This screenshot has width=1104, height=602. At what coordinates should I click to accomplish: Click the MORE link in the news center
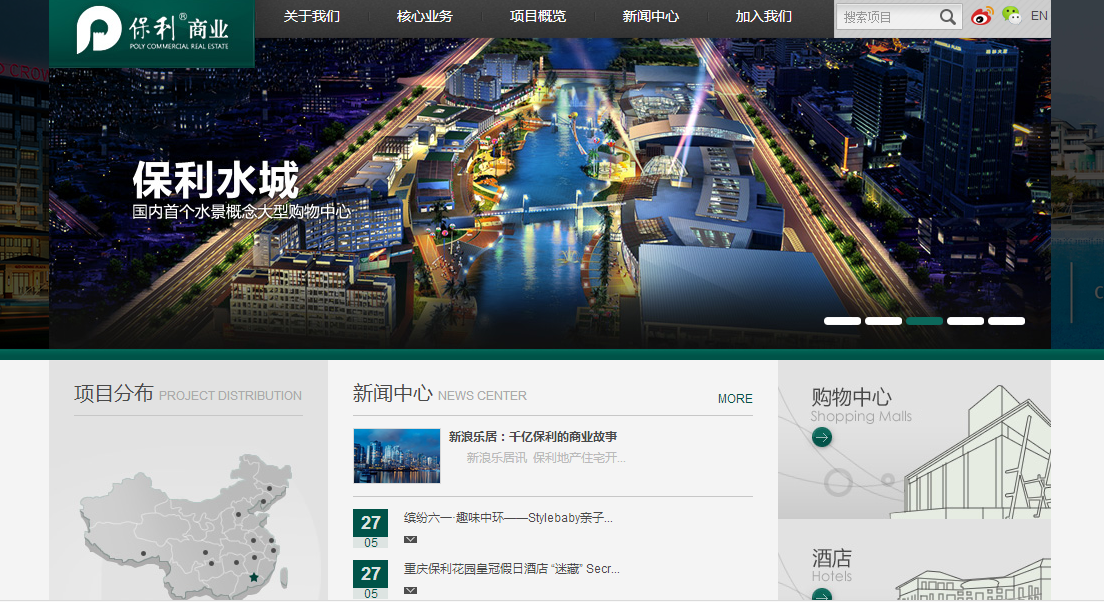[735, 399]
